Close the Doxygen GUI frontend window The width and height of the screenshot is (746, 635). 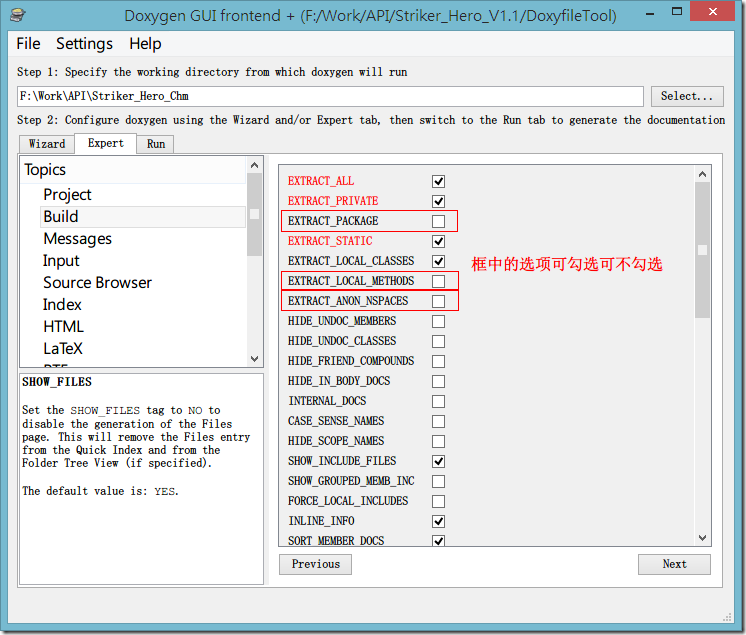point(712,11)
